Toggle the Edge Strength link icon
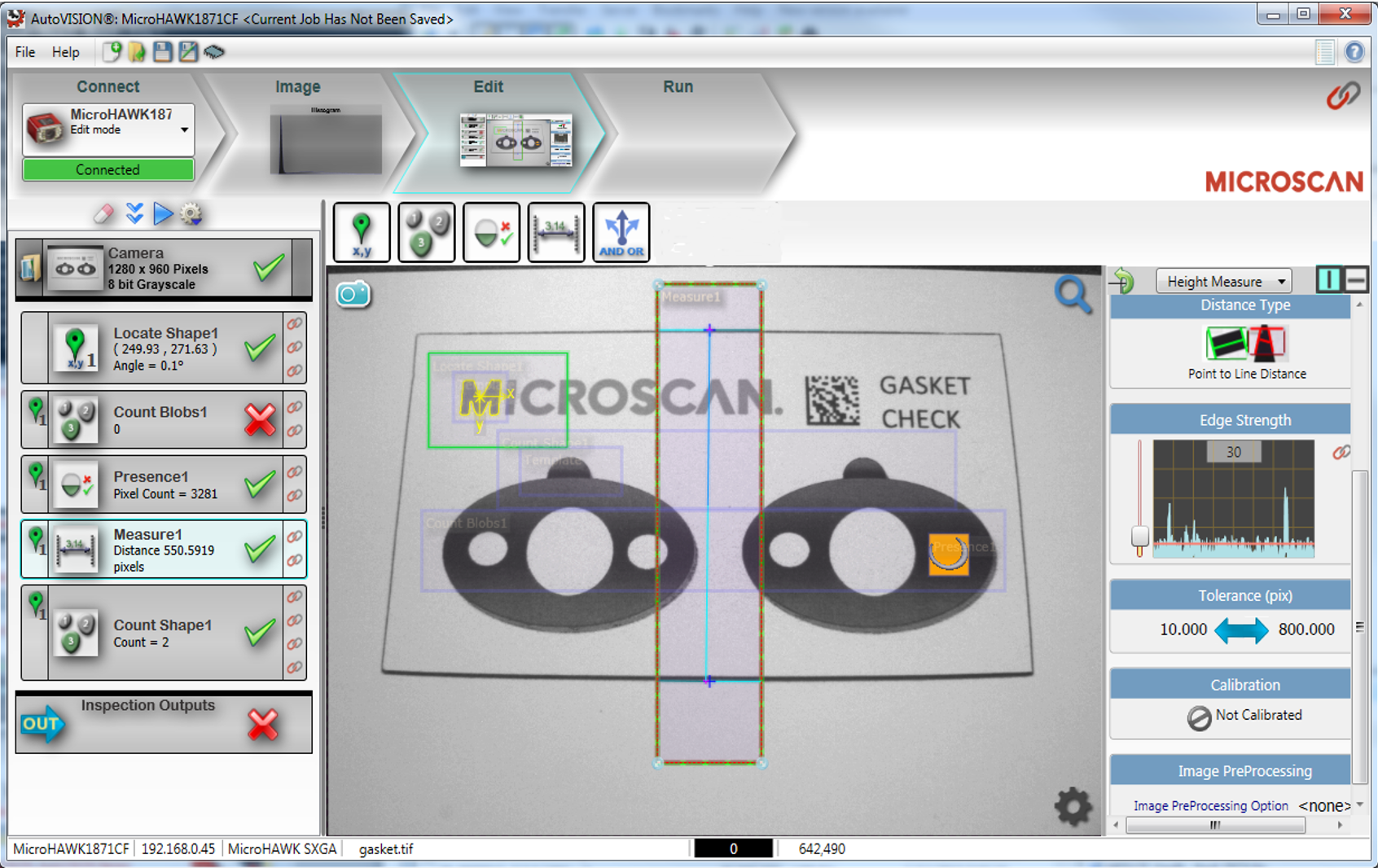This screenshot has width=1378, height=868. point(1341,453)
